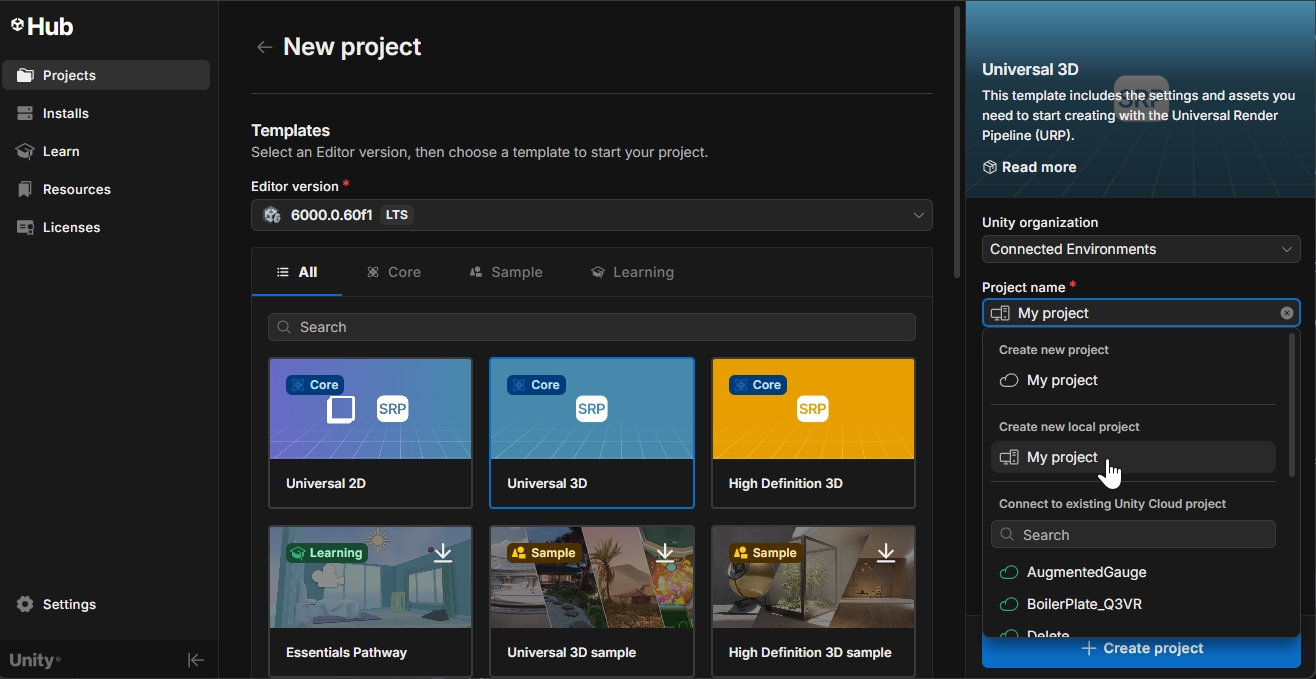1316x679 pixels.
Task: Open the Installs section in sidebar
Action: (66, 113)
